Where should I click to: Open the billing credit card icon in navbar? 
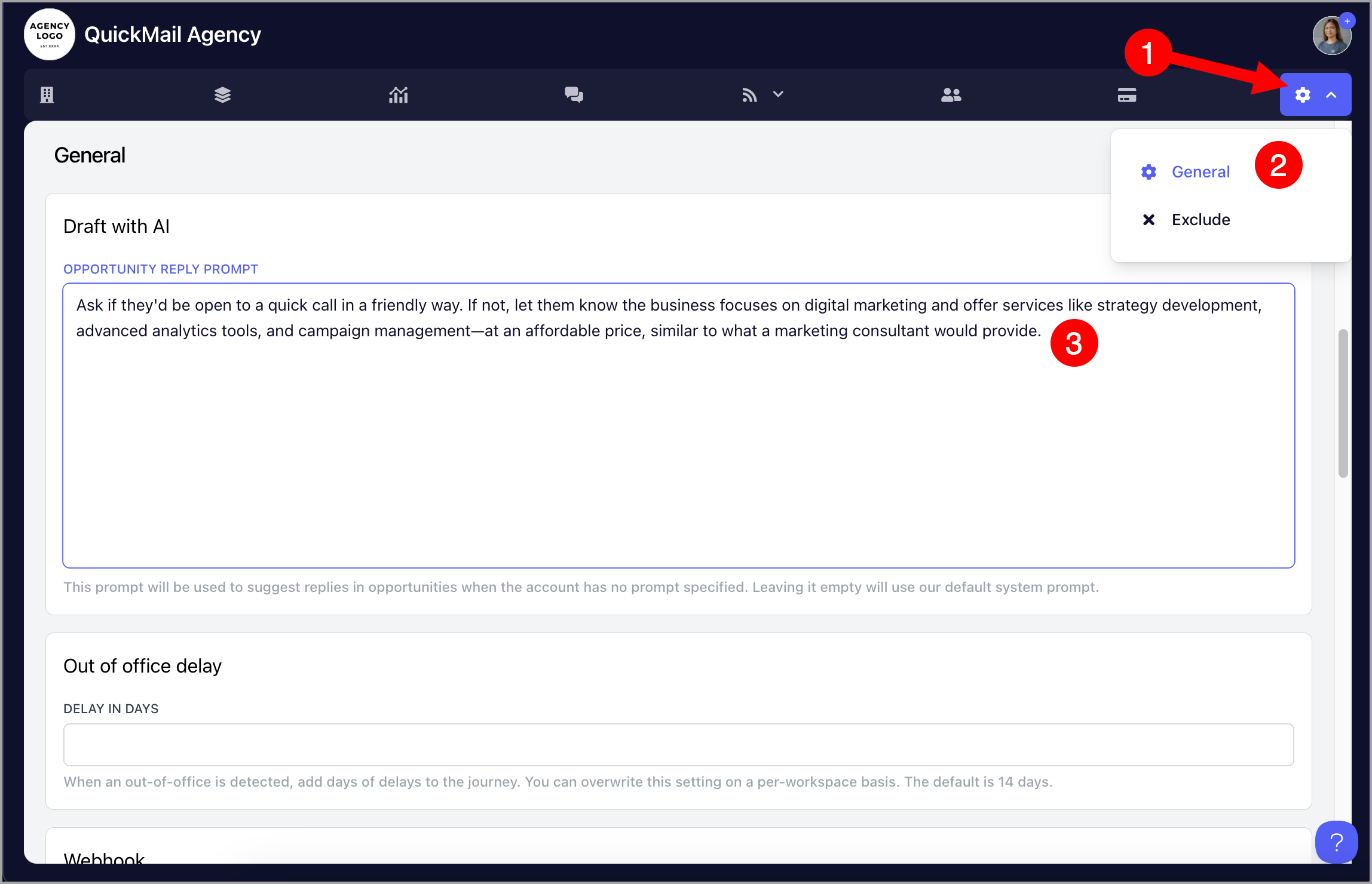pyautogui.click(x=1127, y=95)
